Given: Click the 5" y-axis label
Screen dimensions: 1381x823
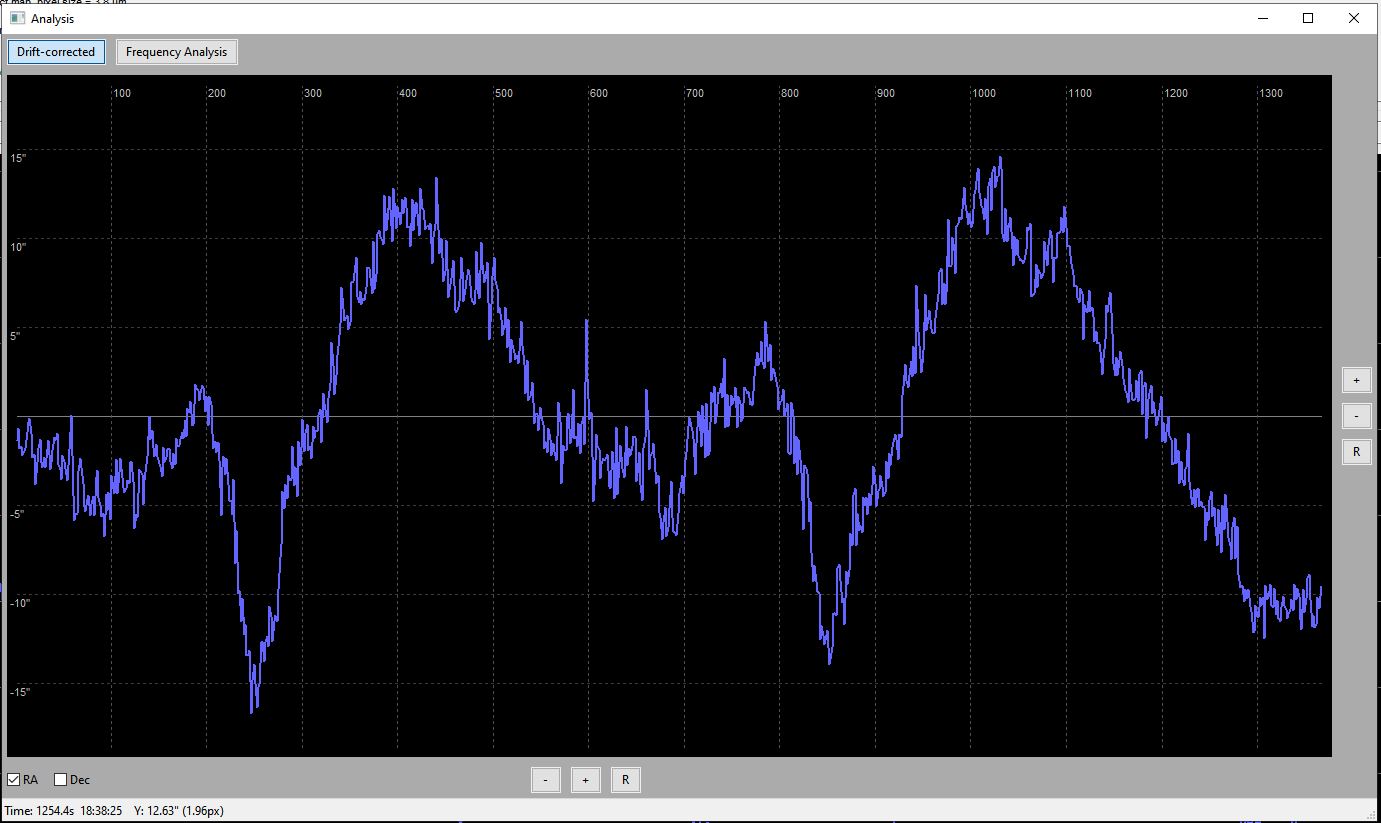Looking at the screenshot, I should 16,336.
